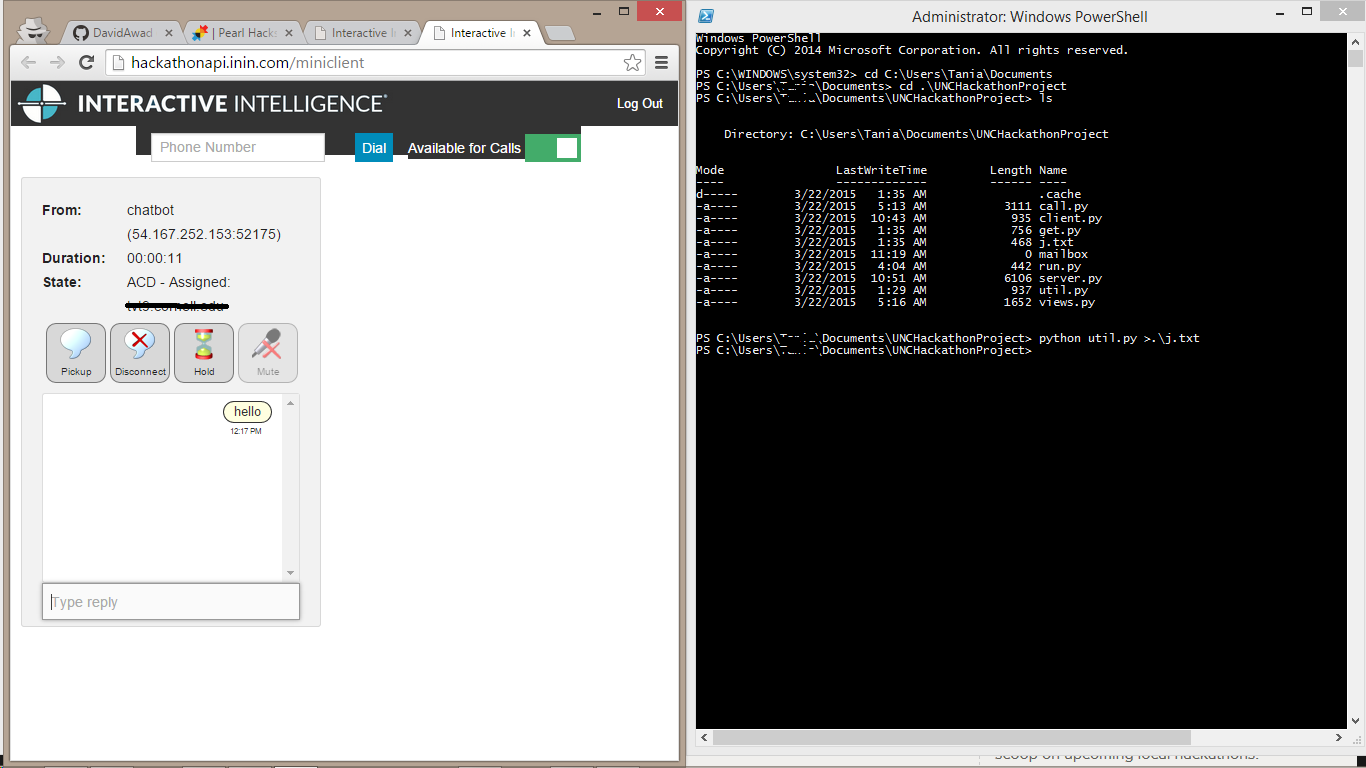The height and width of the screenshot is (768, 1366).
Task: Click the .cache directory entry
Action: click(1060, 194)
